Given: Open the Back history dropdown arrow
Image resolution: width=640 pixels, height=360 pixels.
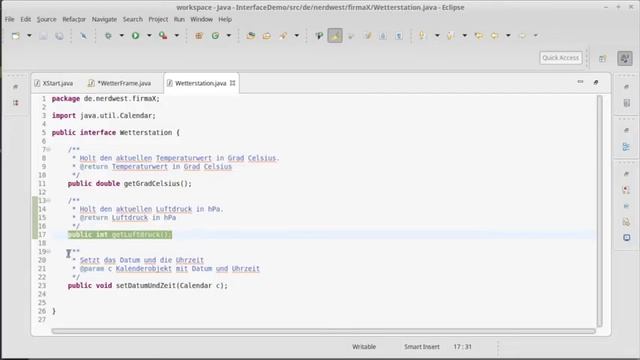Looking at the screenshot, I should [x=508, y=36].
